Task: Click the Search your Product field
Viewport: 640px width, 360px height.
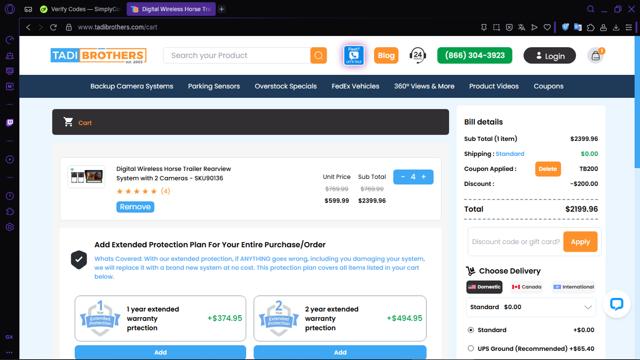Action: pyautogui.click(x=237, y=56)
